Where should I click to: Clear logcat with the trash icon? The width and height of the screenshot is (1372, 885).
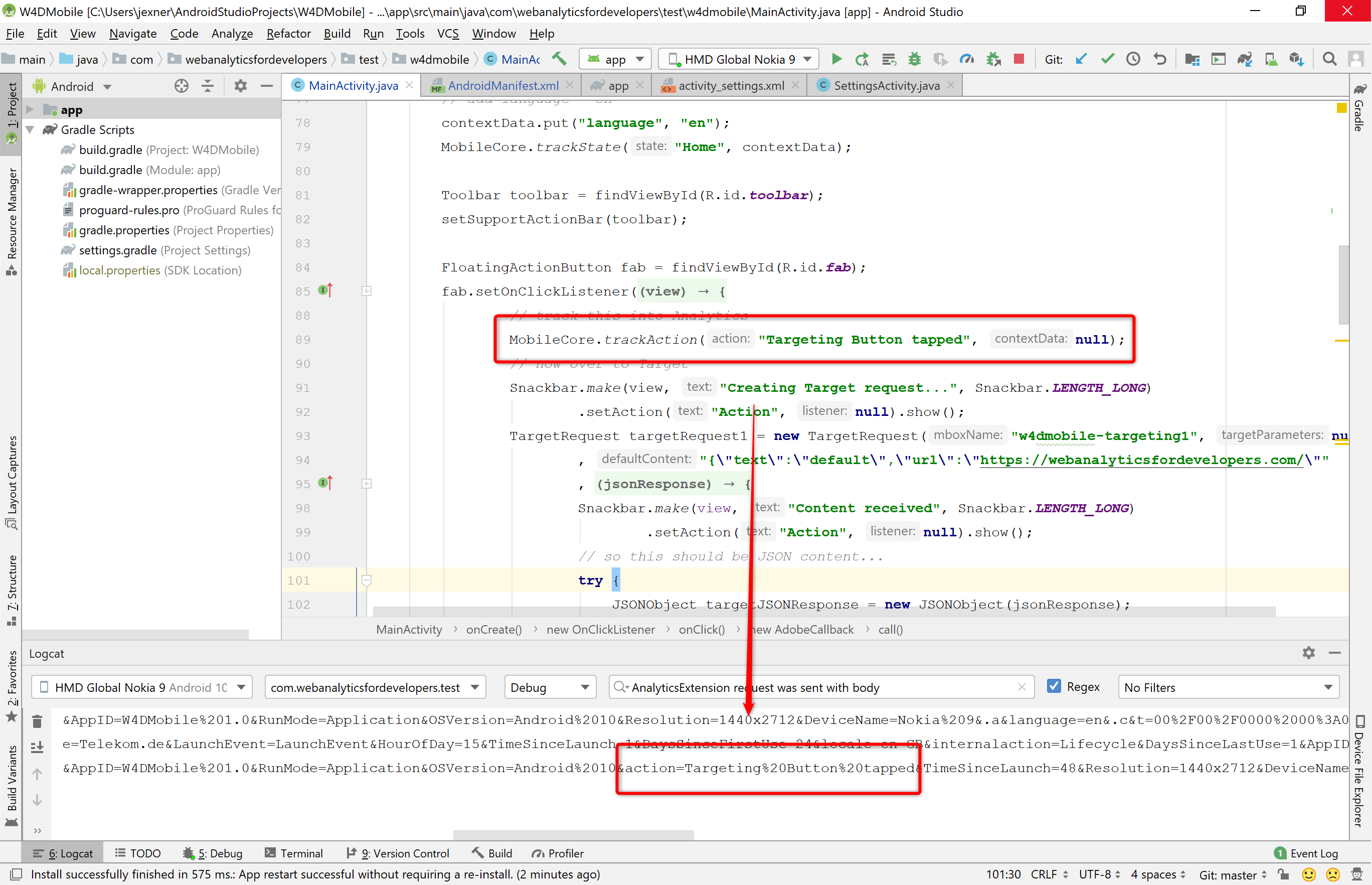coord(37,720)
